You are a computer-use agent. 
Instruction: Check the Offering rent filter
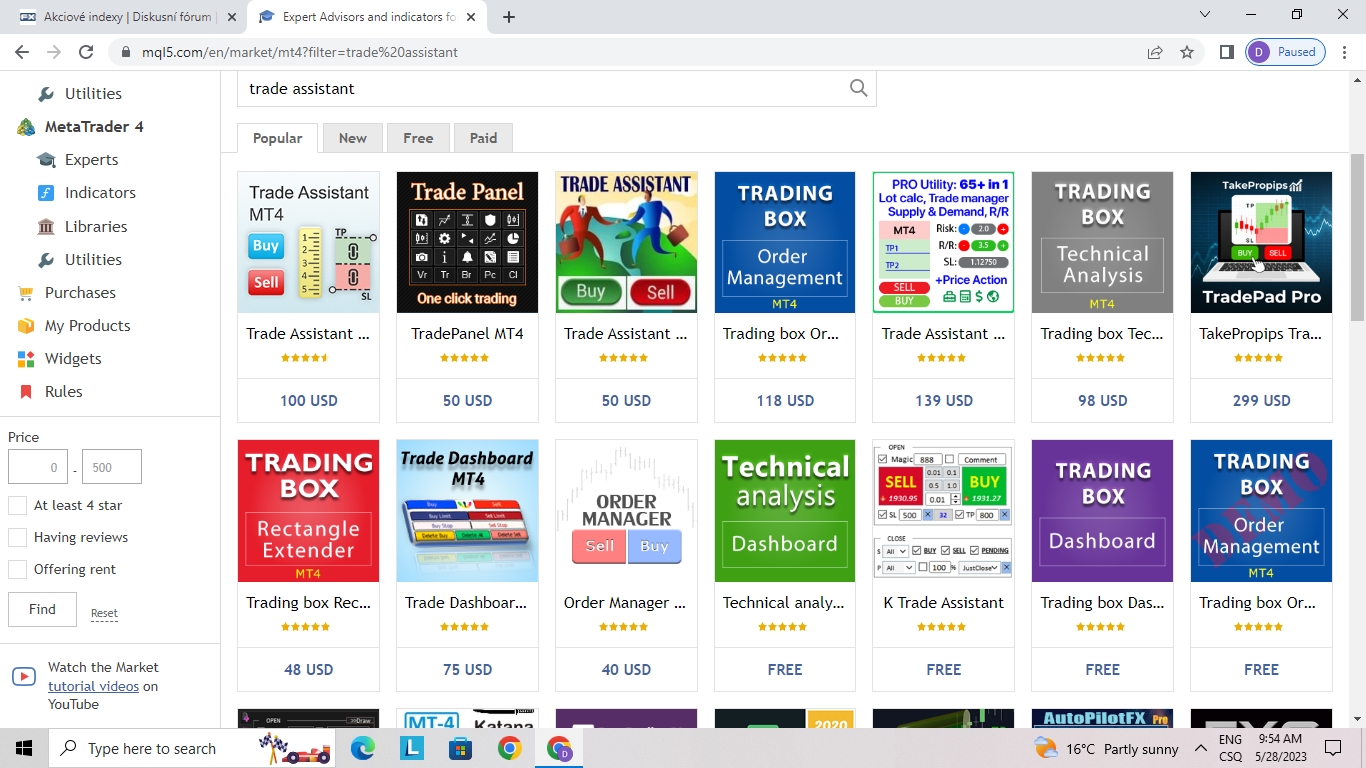point(18,570)
